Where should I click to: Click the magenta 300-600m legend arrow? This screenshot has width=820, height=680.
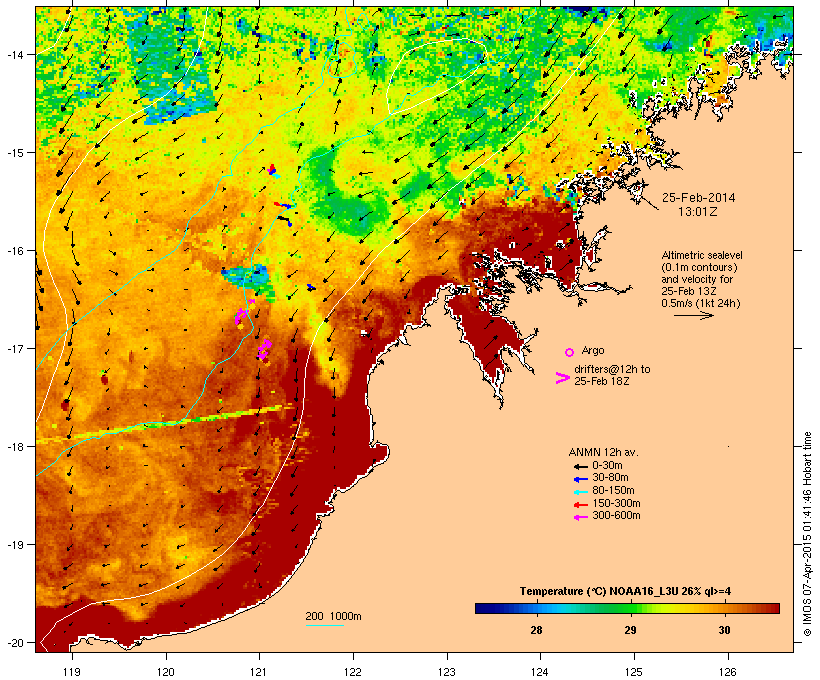(x=580, y=517)
